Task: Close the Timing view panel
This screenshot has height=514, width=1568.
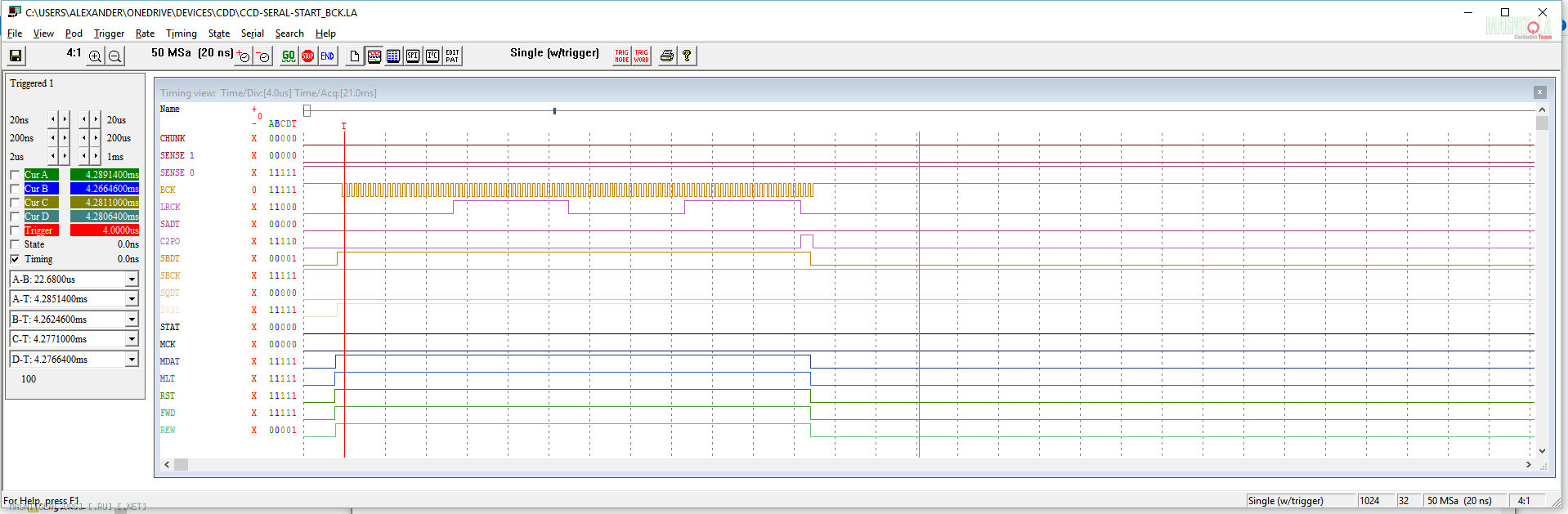Action: pos(1539,92)
